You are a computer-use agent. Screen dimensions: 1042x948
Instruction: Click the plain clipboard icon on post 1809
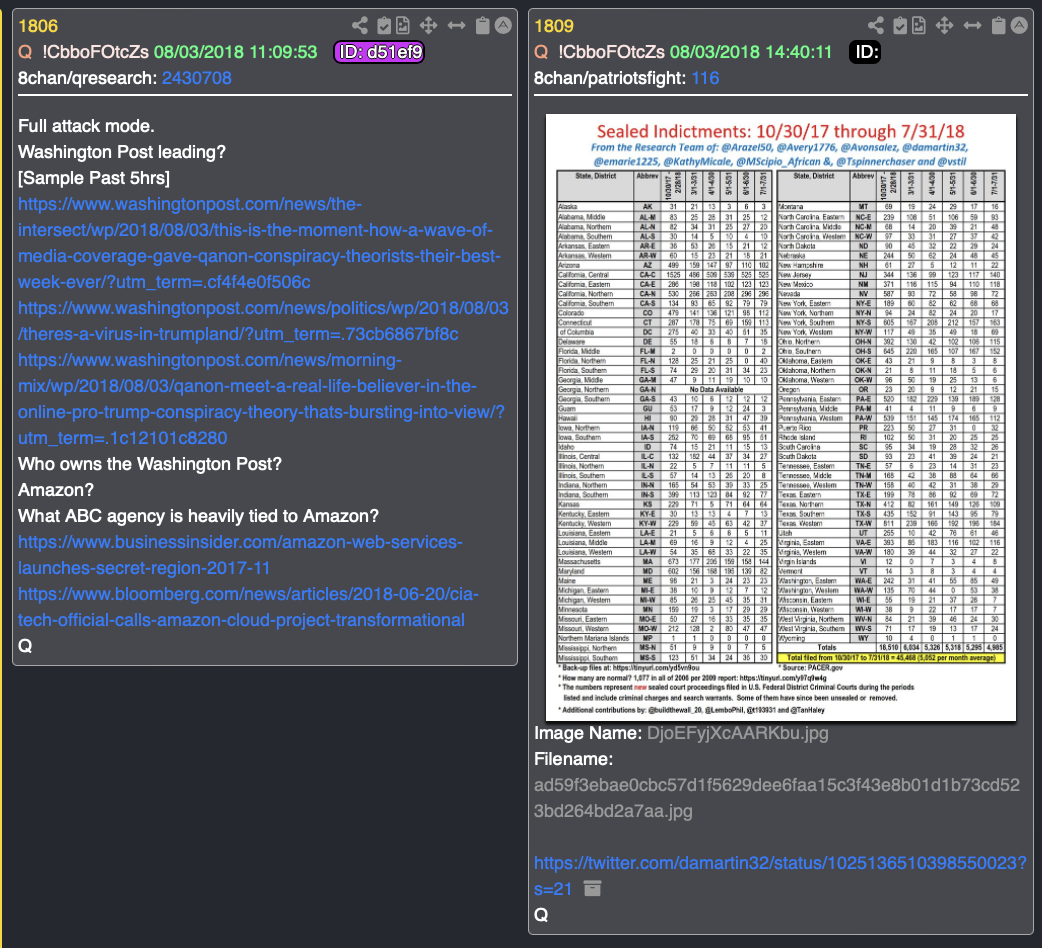[999, 26]
